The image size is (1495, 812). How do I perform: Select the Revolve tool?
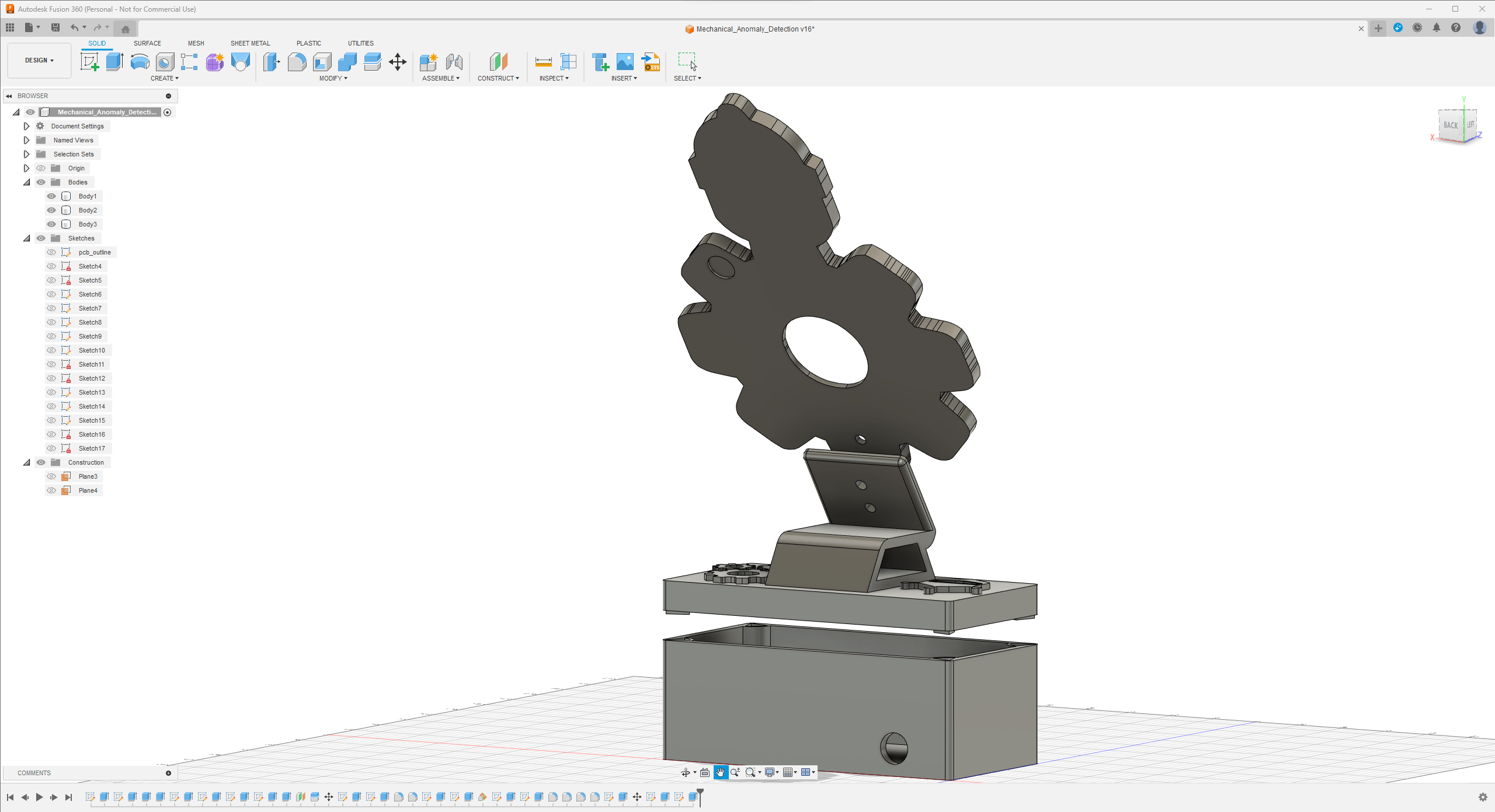(x=140, y=62)
